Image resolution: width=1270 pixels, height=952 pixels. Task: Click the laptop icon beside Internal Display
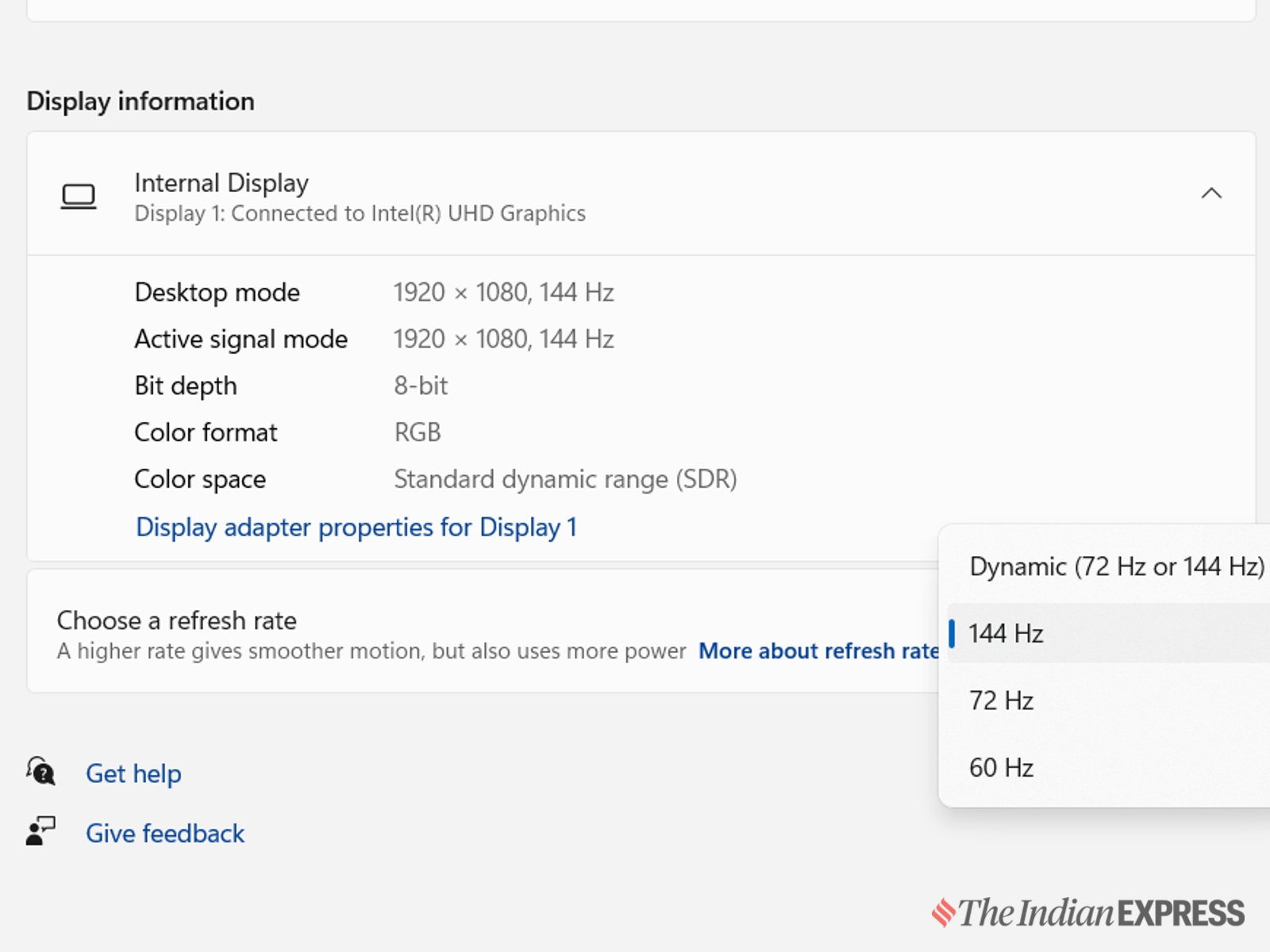click(79, 196)
